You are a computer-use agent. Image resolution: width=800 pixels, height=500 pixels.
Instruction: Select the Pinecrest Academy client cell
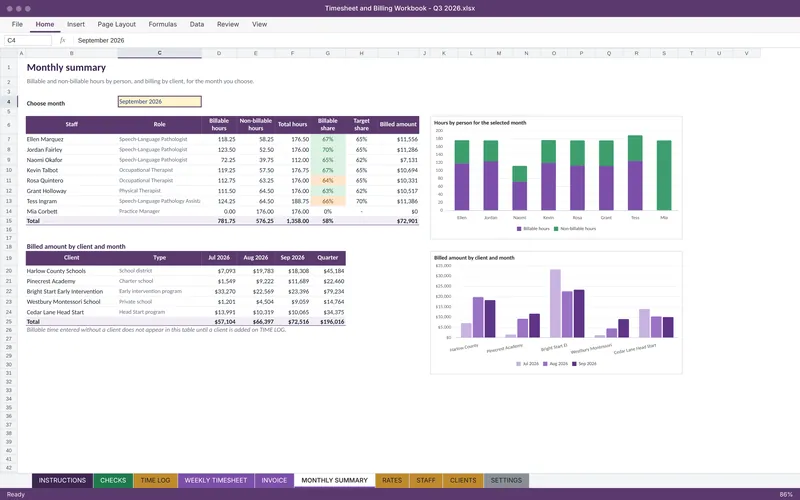coord(71,281)
